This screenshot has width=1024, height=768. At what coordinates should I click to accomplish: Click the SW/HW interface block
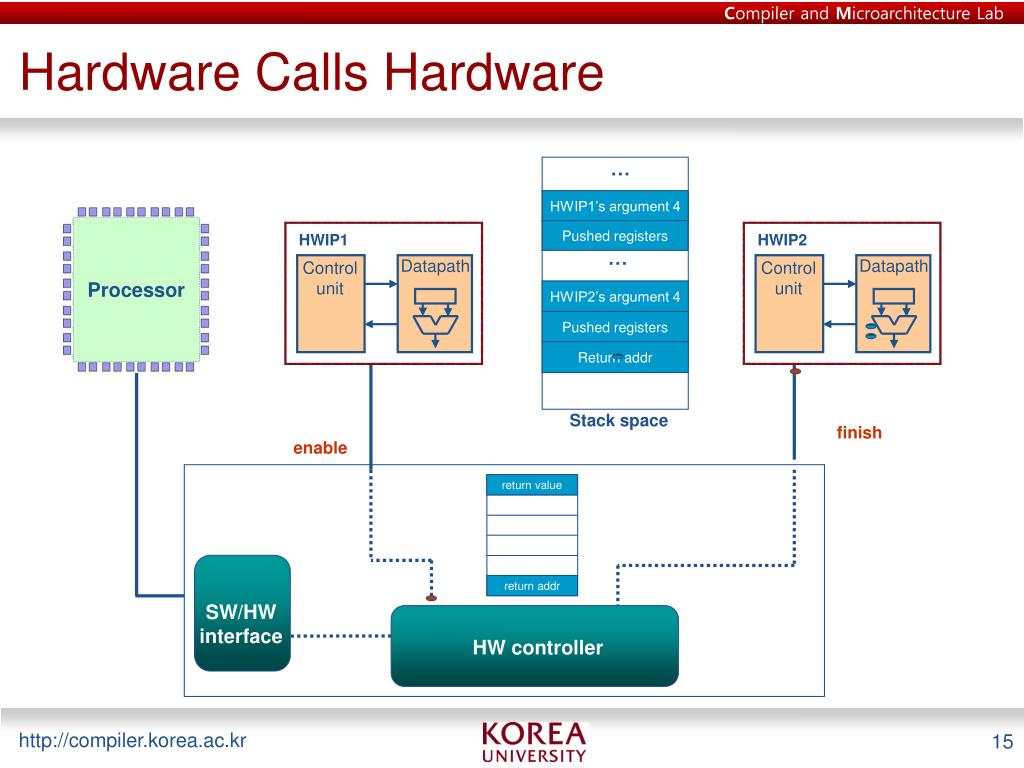(x=242, y=613)
